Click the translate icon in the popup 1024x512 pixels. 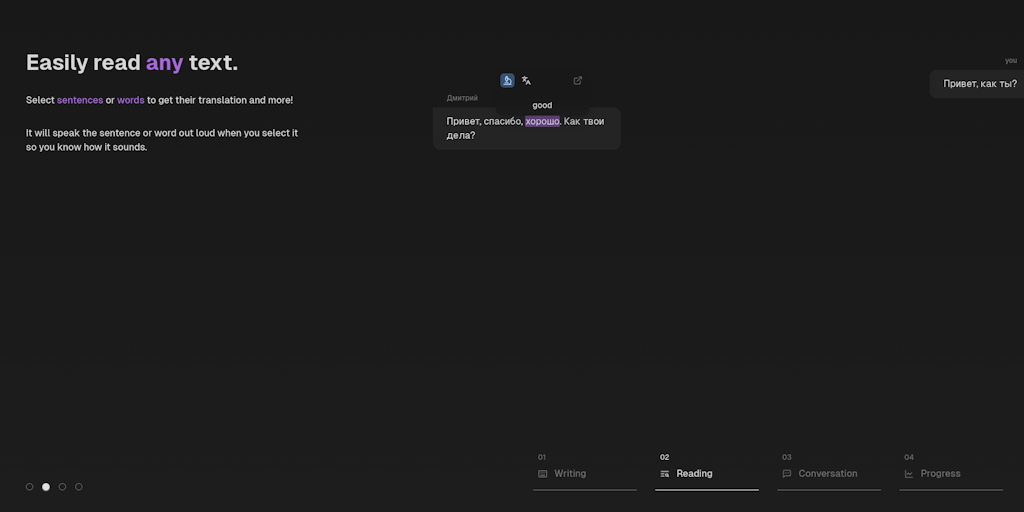tap(526, 81)
